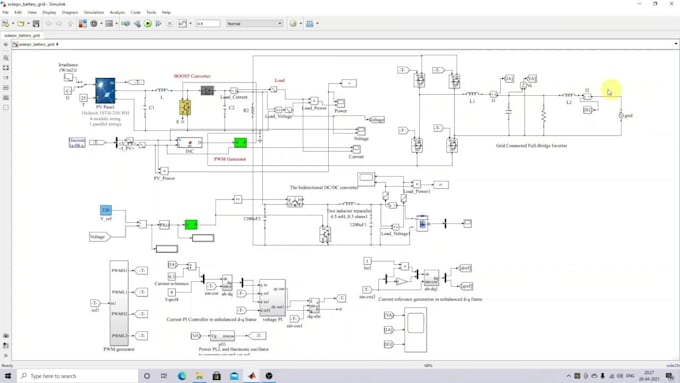Click Hide/Show Explorer Bar icon
Viewport: 680px width, 383px height.
click(6, 44)
